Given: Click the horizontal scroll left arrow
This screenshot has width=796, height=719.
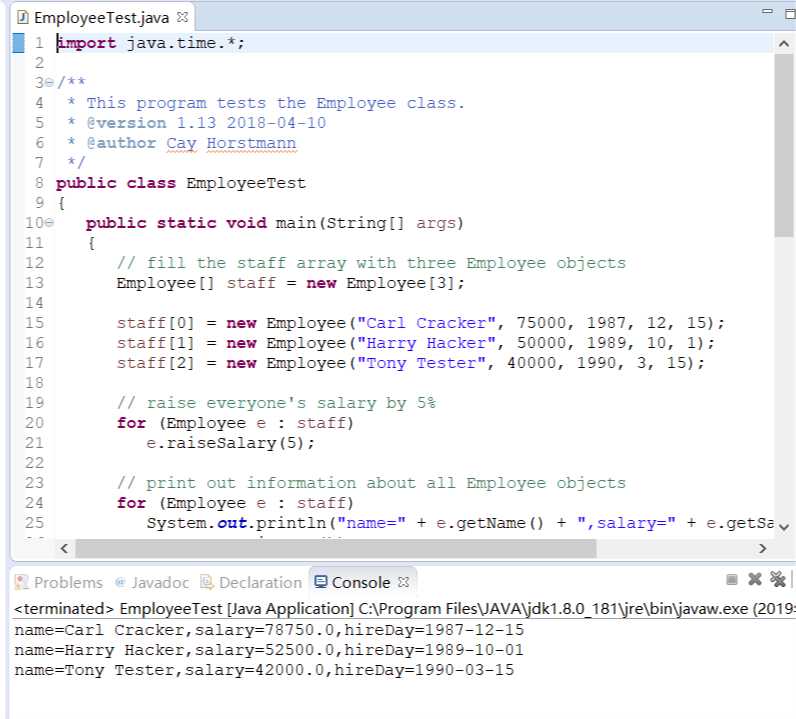Looking at the screenshot, I should (64, 548).
